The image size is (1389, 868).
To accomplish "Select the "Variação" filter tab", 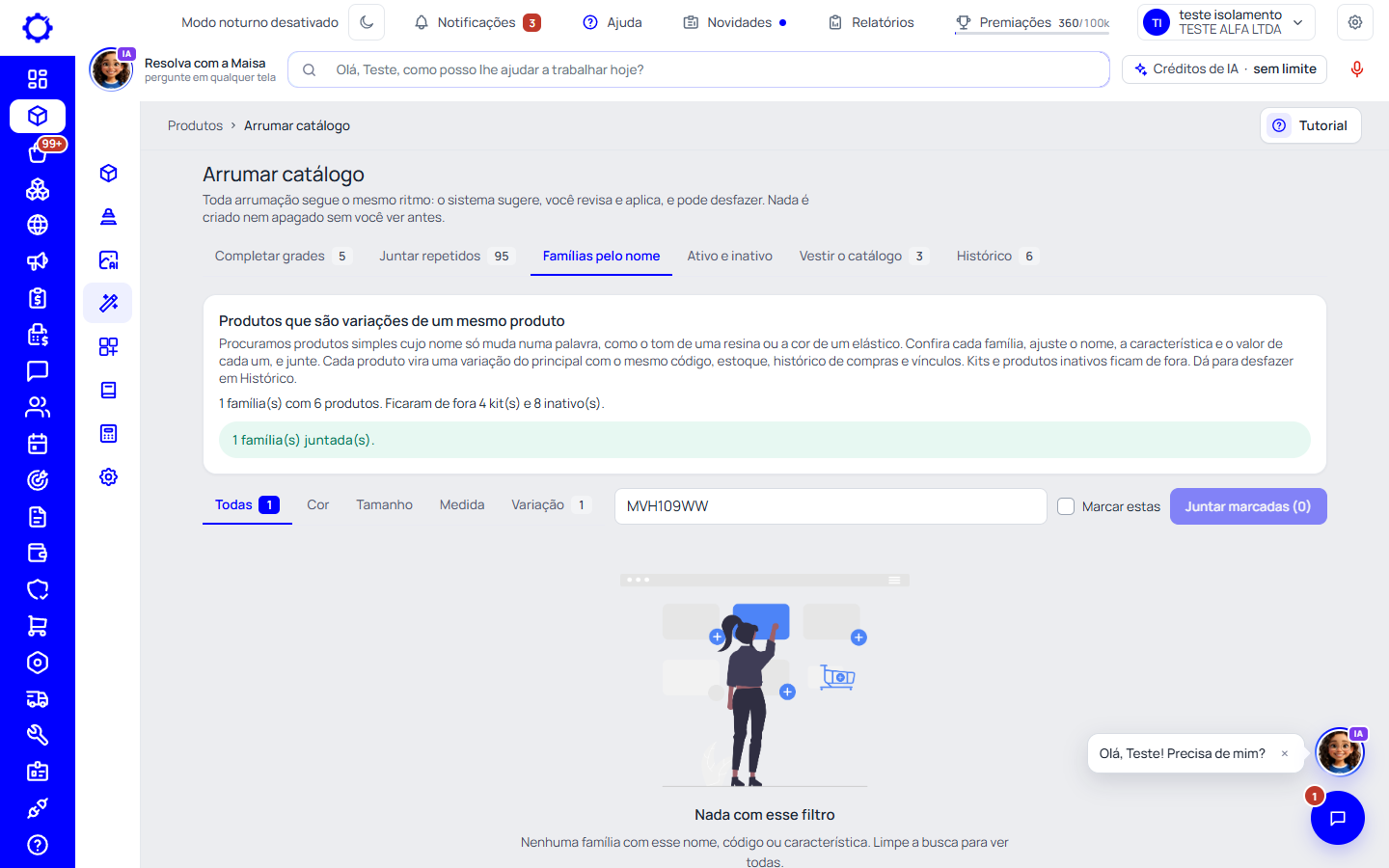I will click(x=551, y=505).
